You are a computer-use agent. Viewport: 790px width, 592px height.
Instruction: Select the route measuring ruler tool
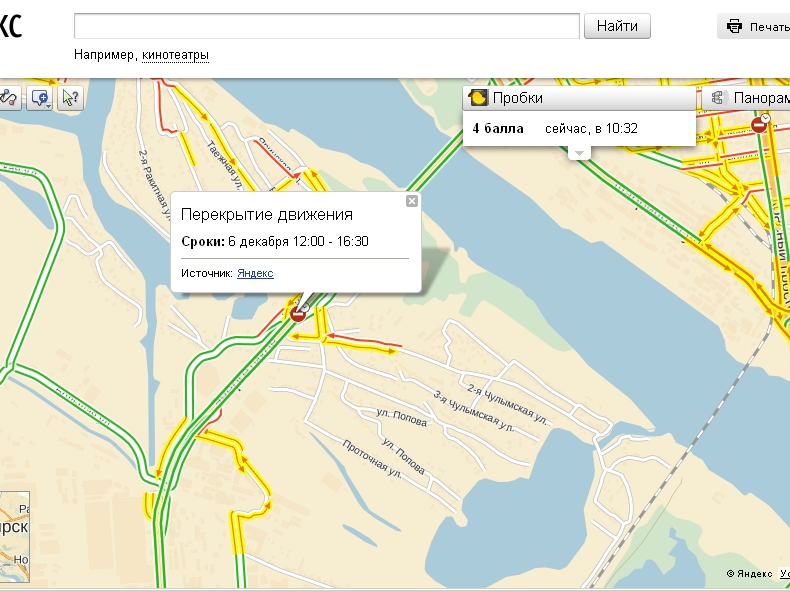point(8,97)
